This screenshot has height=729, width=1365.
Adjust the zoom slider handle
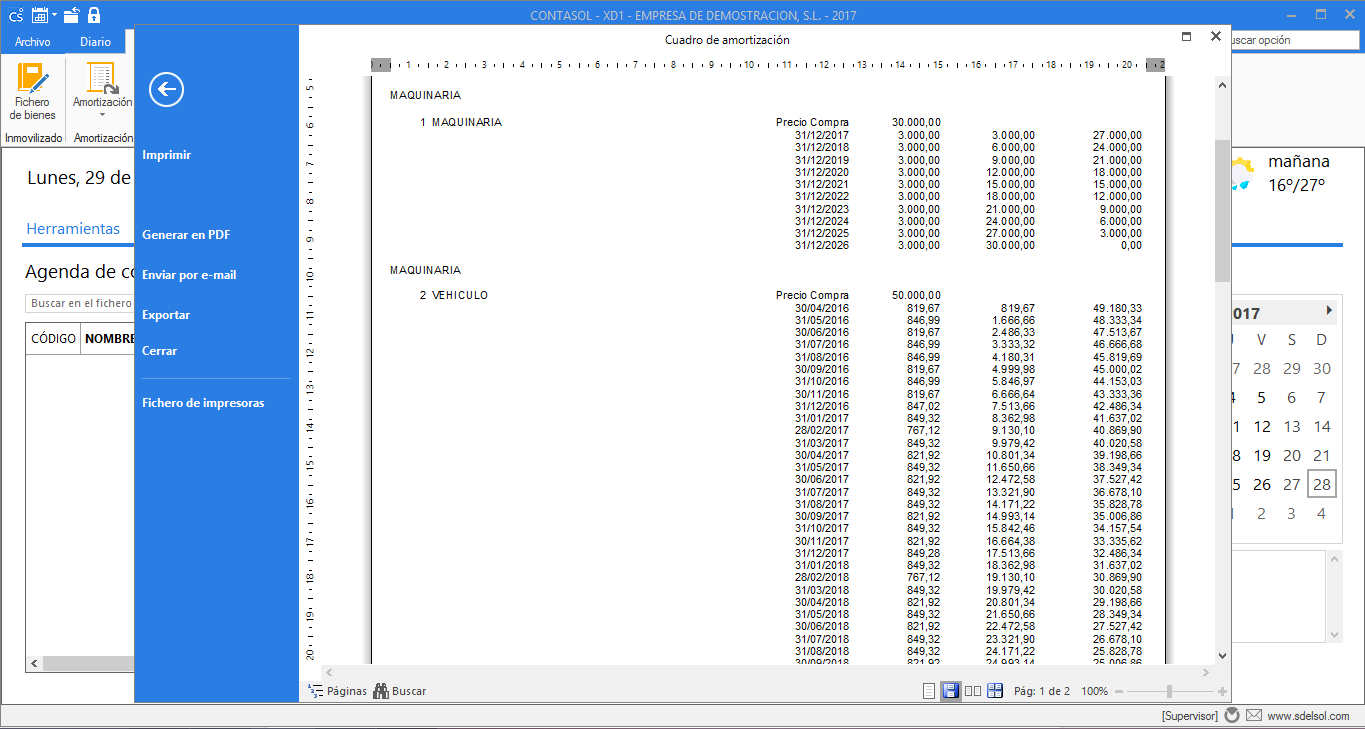click(x=1168, y=692)
